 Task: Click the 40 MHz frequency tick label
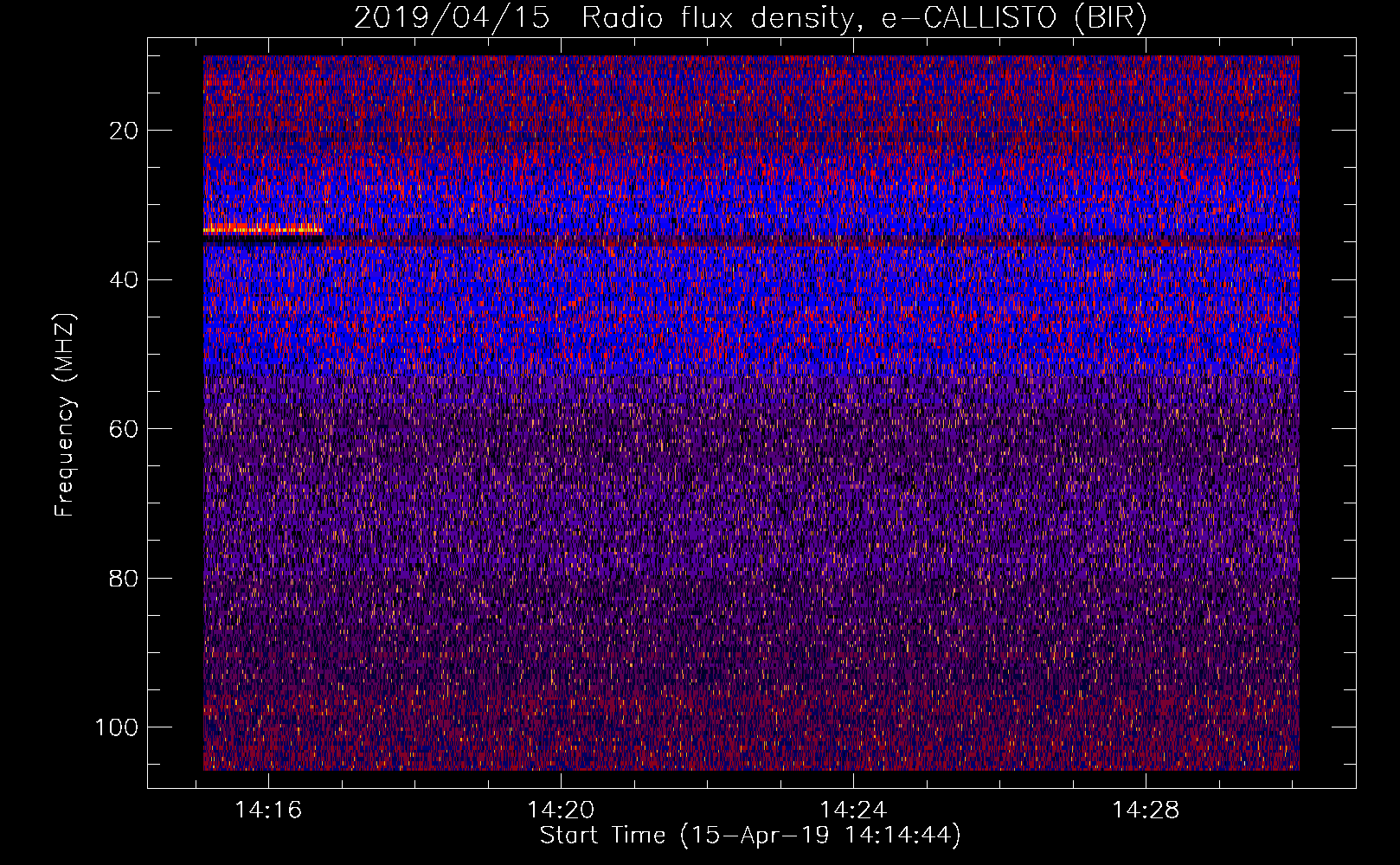124,279
